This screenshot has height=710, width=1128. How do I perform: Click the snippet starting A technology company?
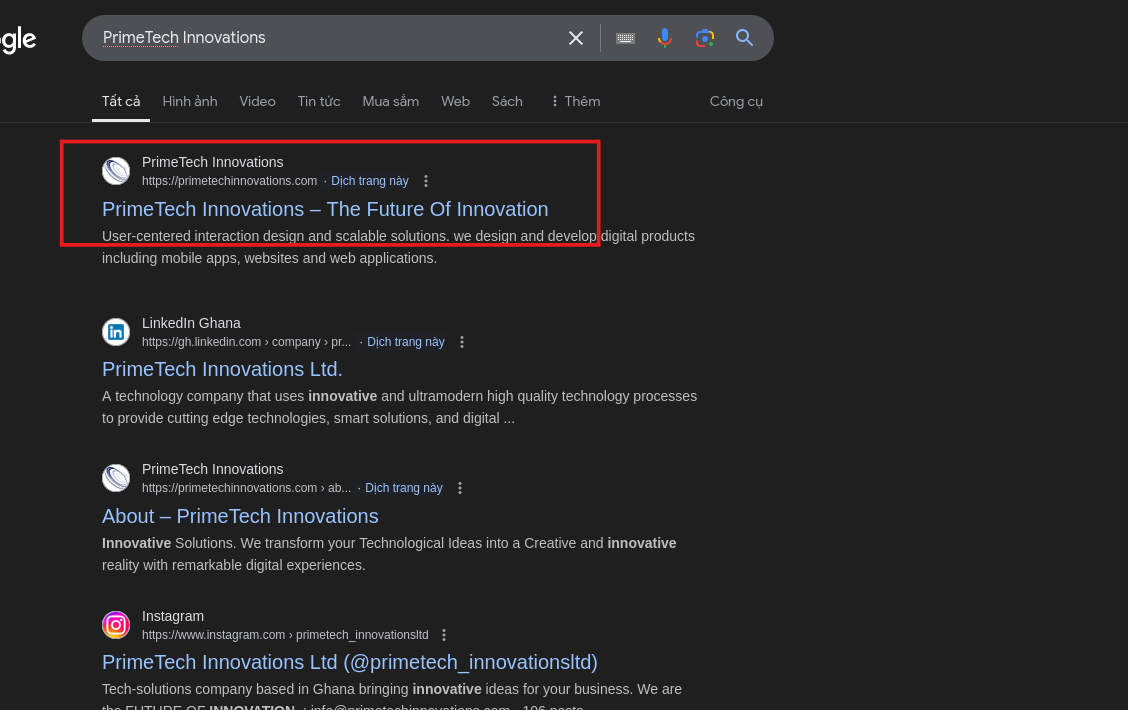399,407
